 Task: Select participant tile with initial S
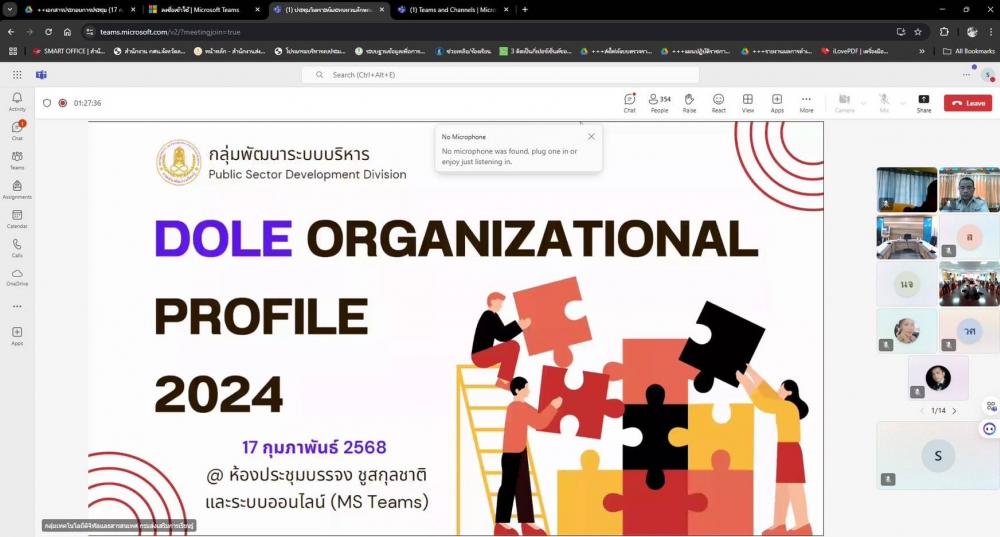938,455
